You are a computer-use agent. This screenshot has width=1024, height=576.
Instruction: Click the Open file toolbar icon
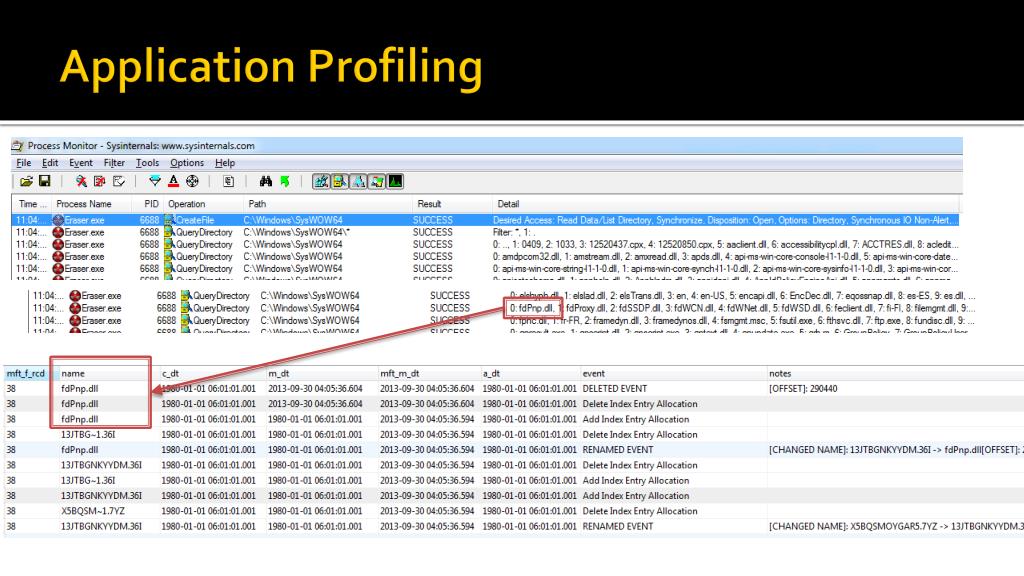coord(26,182)
